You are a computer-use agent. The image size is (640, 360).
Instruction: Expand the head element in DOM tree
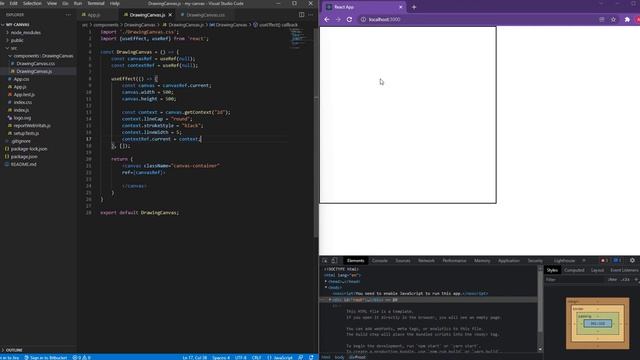pos(326,281)
